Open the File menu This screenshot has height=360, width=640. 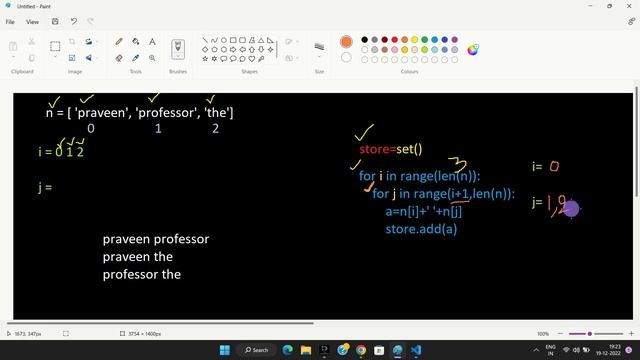click(10, 22)
